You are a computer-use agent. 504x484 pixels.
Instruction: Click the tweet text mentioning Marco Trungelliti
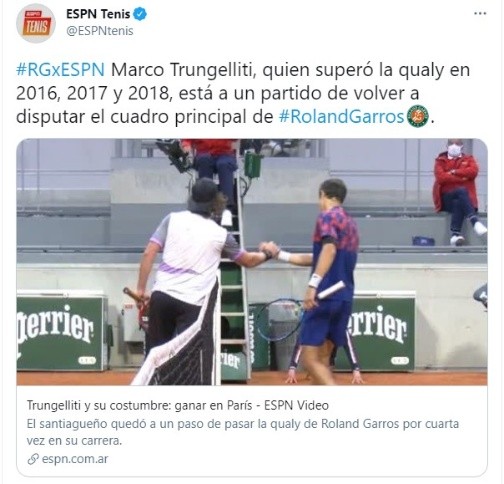(243, 93)
